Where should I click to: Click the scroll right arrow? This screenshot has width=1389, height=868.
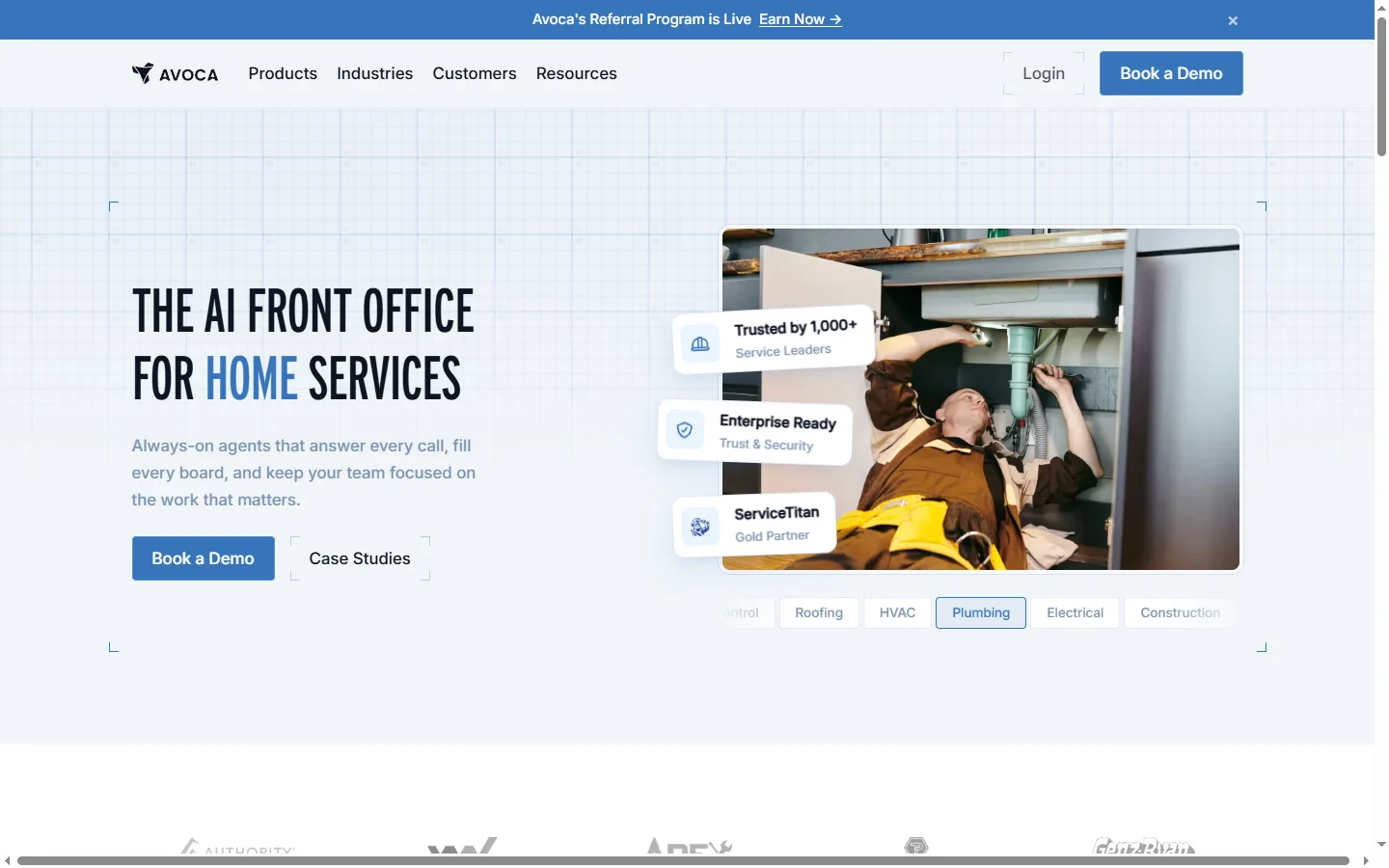pyautogui.click(x=1366, y=860)
